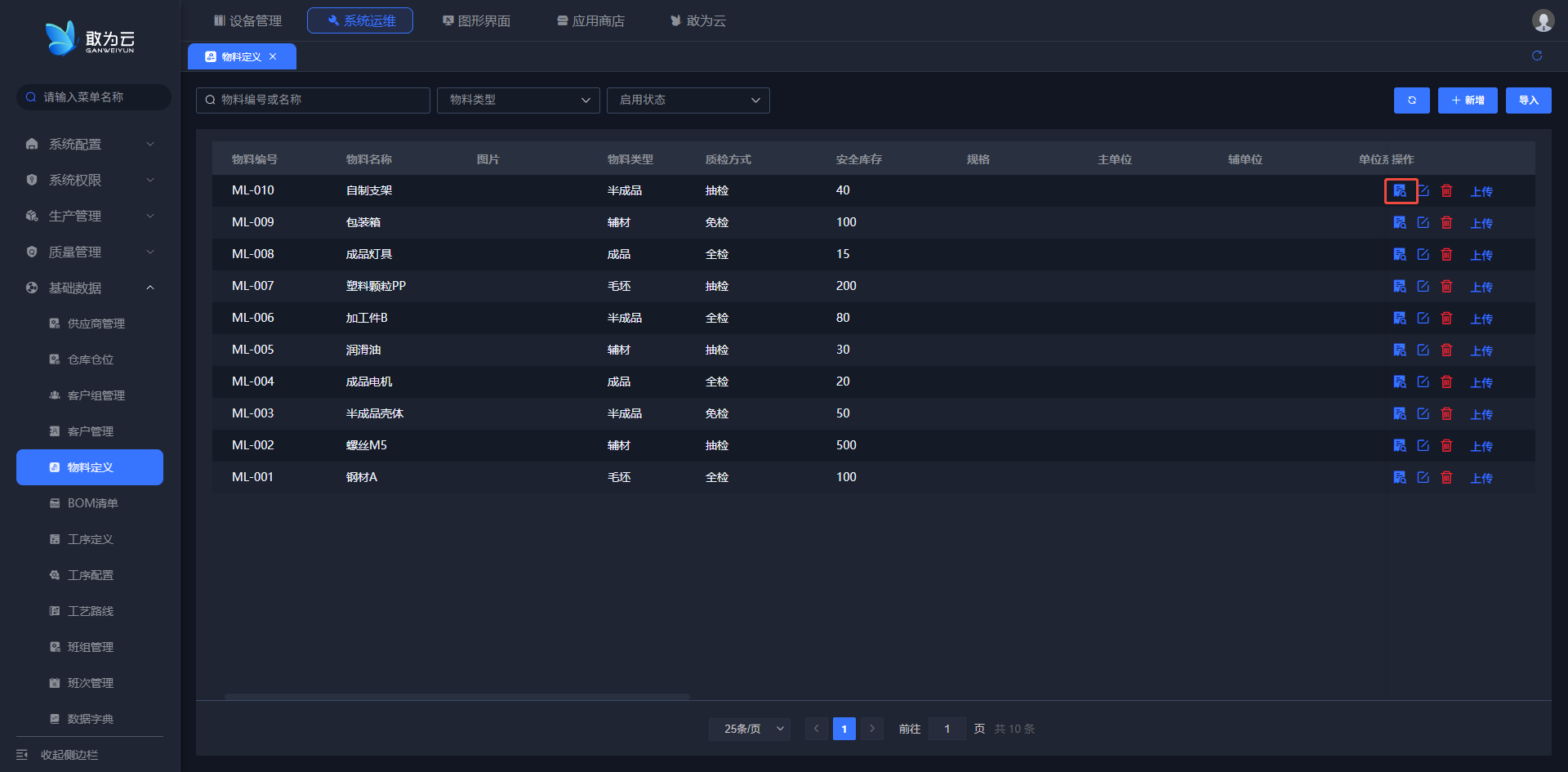
Task: Expand the 质量管理 sidebar menu
Action: tap(90, 252)
